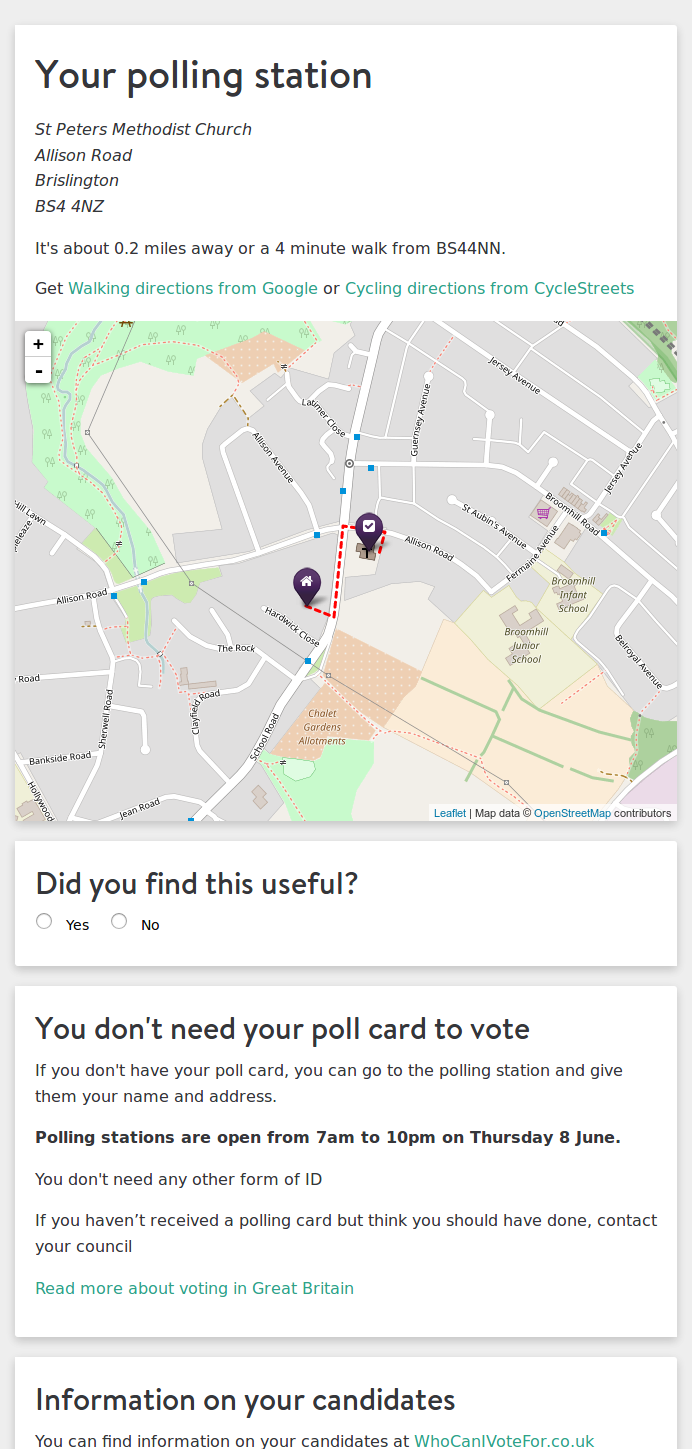Open Cycling directions from CycleStreets
This screenshot has height=1449, width=692.
click(x=489, y=288)
